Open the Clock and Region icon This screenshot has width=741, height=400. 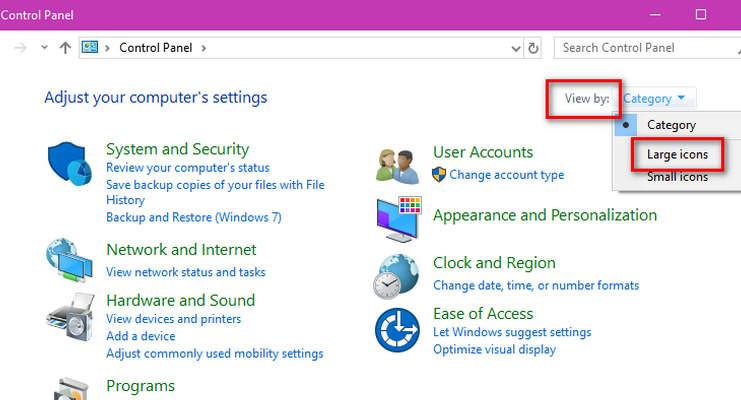[396, 277]
